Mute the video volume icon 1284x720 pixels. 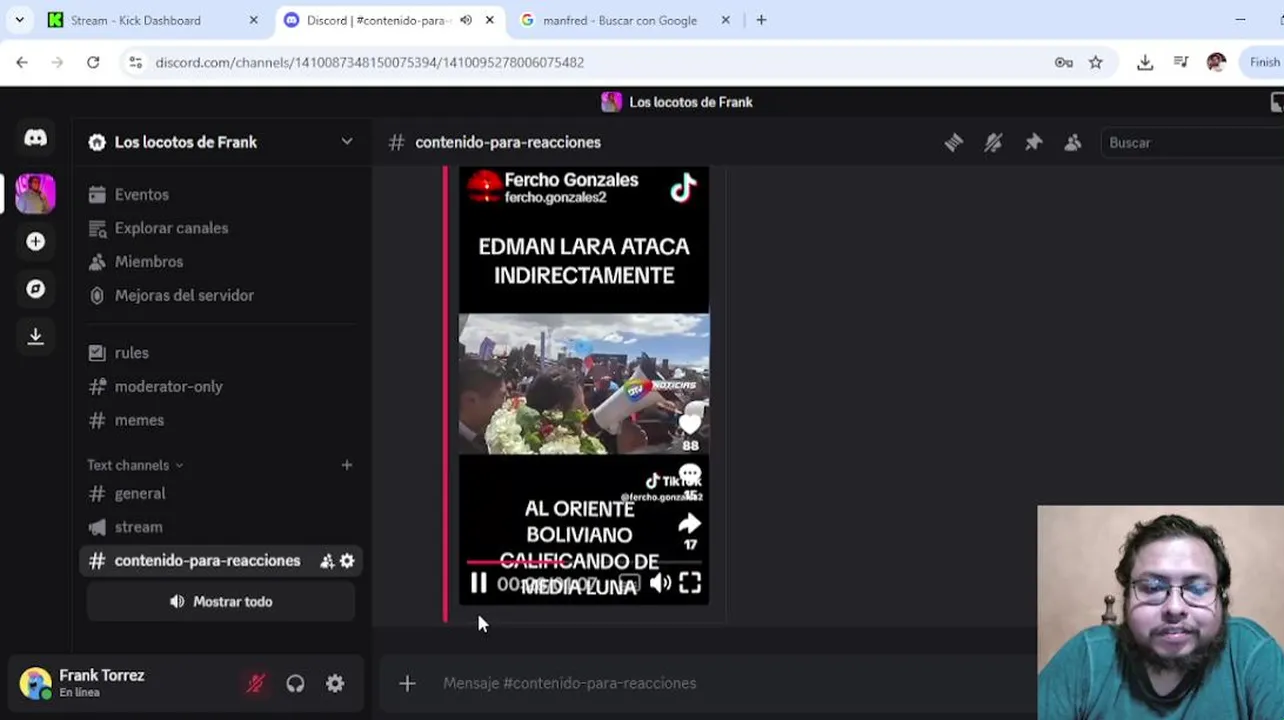coord(660,583)
